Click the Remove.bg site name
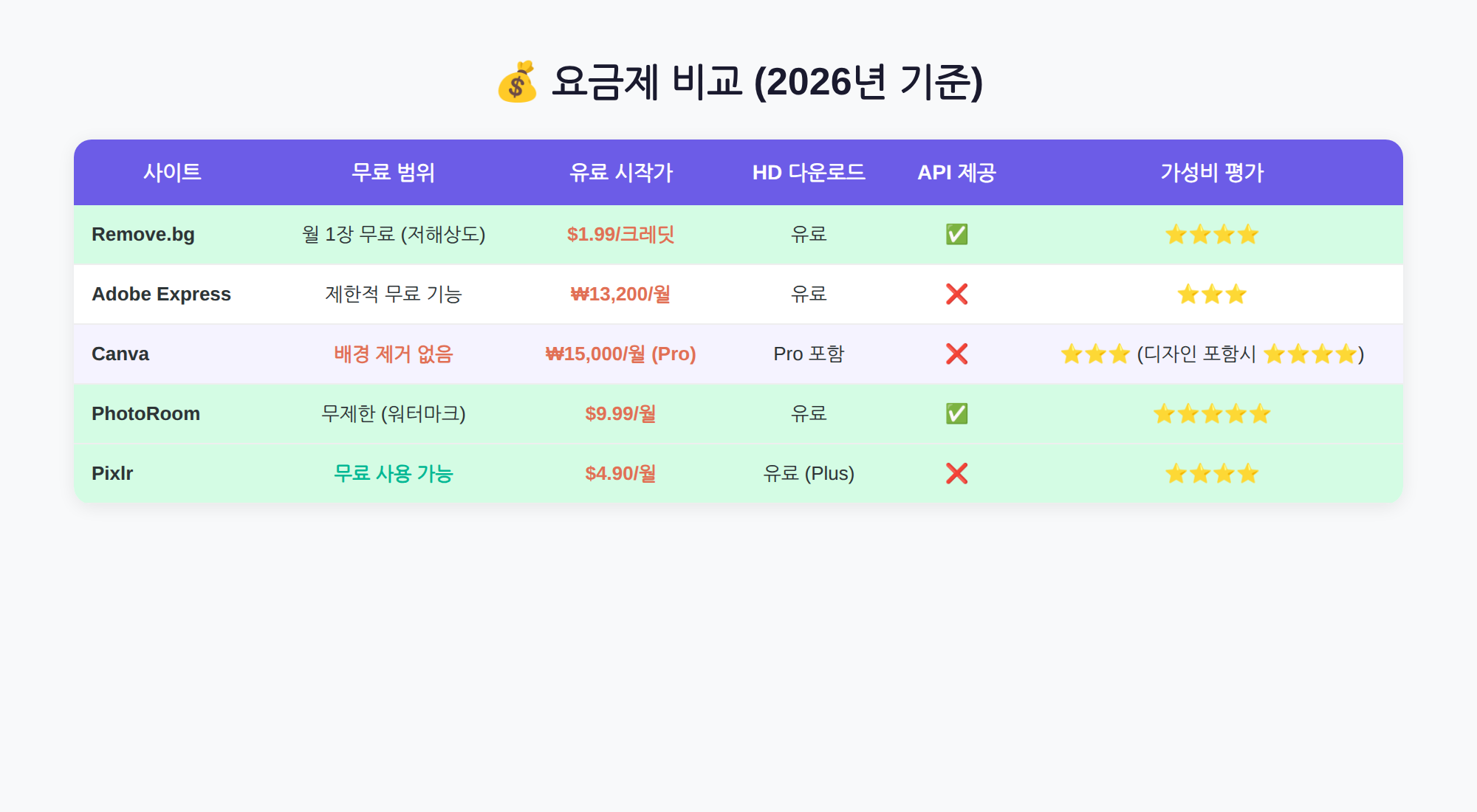 pos(143,234)
